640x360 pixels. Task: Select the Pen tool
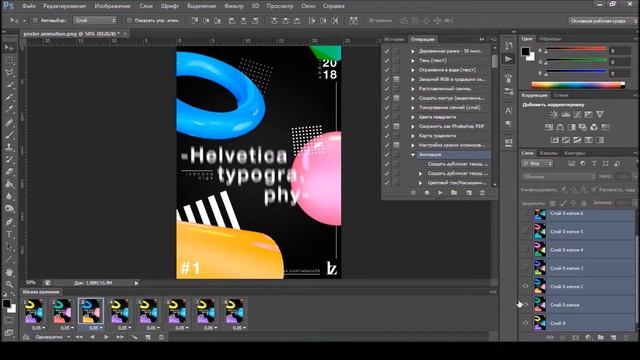click(9, 222)
